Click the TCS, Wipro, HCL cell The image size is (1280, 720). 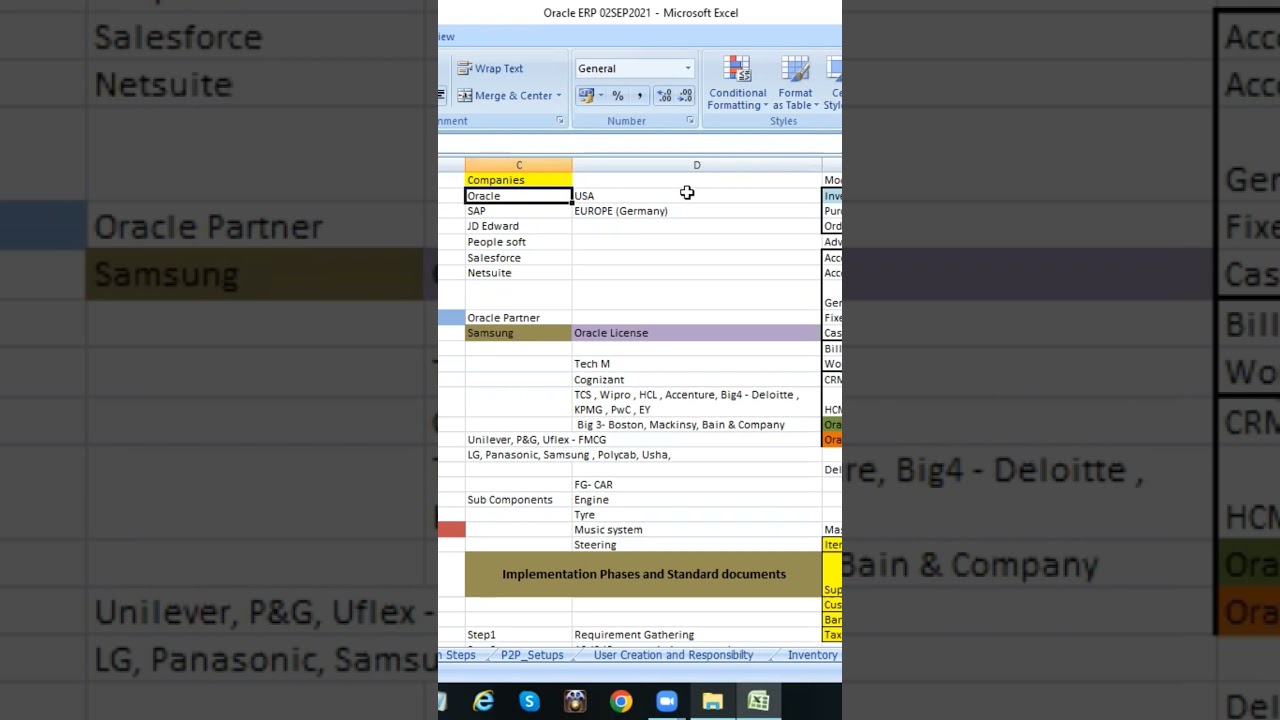point(697,402)
